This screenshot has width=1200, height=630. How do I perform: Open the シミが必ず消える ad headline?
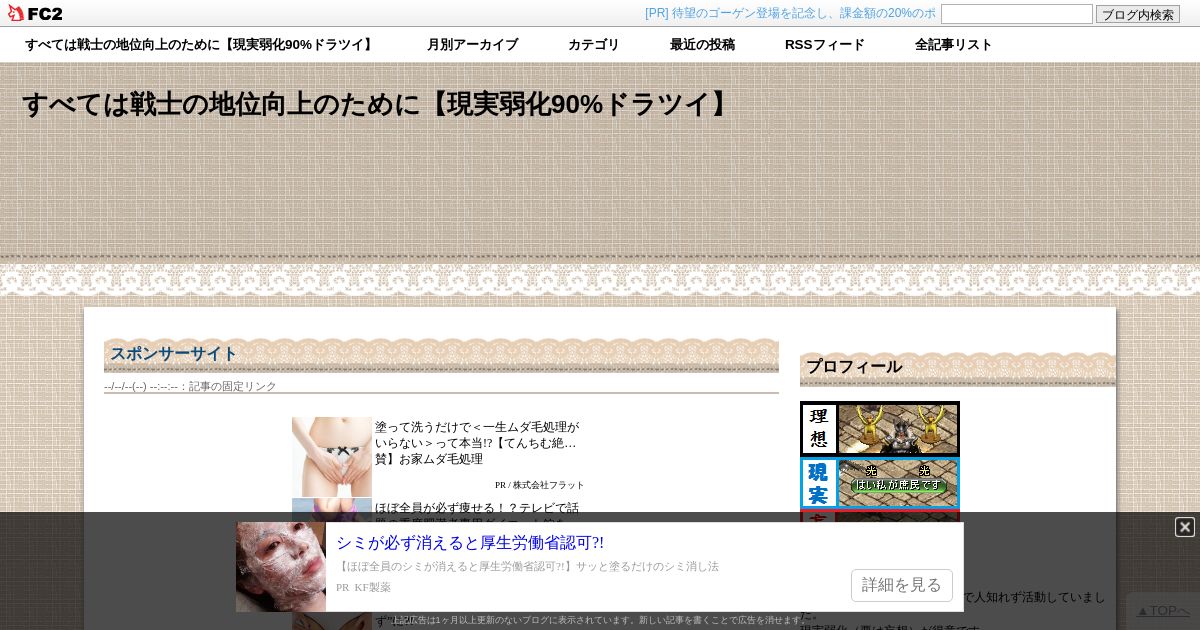470,543
